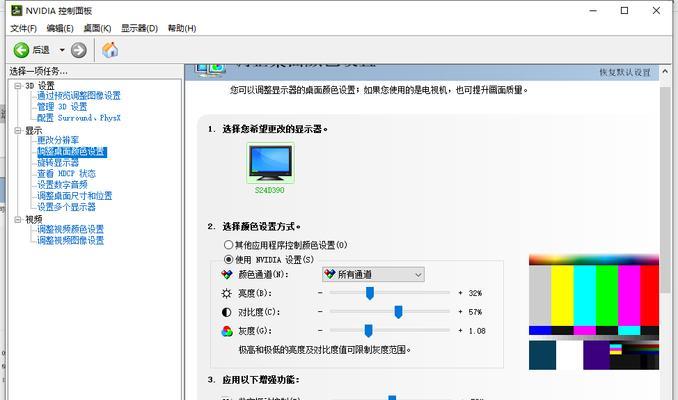Click plus button for 亮度 slider
Image resolution: width=678 pixels, height=400 pixels.
tap(460, 293)
